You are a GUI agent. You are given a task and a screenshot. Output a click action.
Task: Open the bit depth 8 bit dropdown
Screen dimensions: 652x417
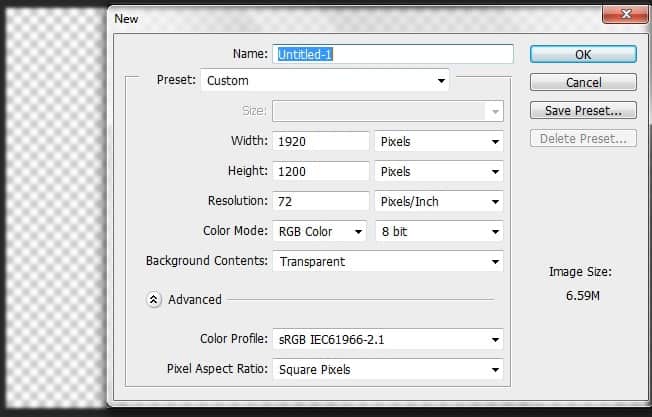point(439,231)
